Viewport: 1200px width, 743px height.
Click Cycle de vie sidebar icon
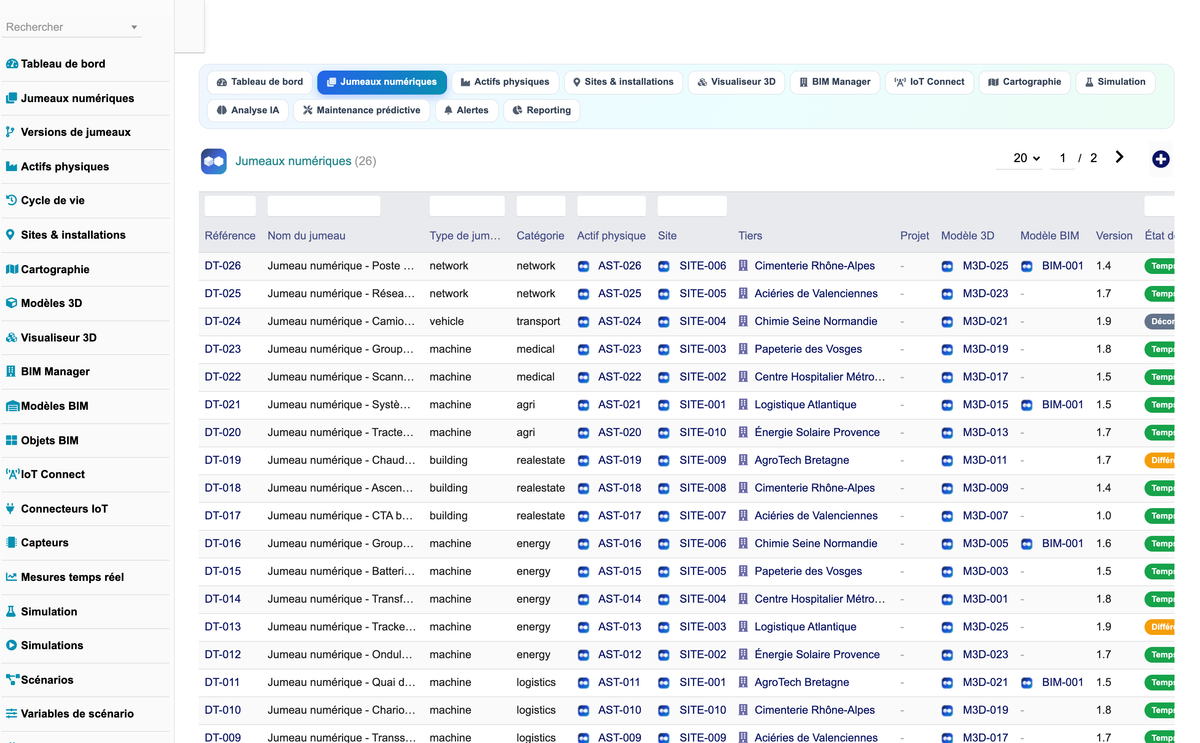pyautogui.click(x=12, y=201)
